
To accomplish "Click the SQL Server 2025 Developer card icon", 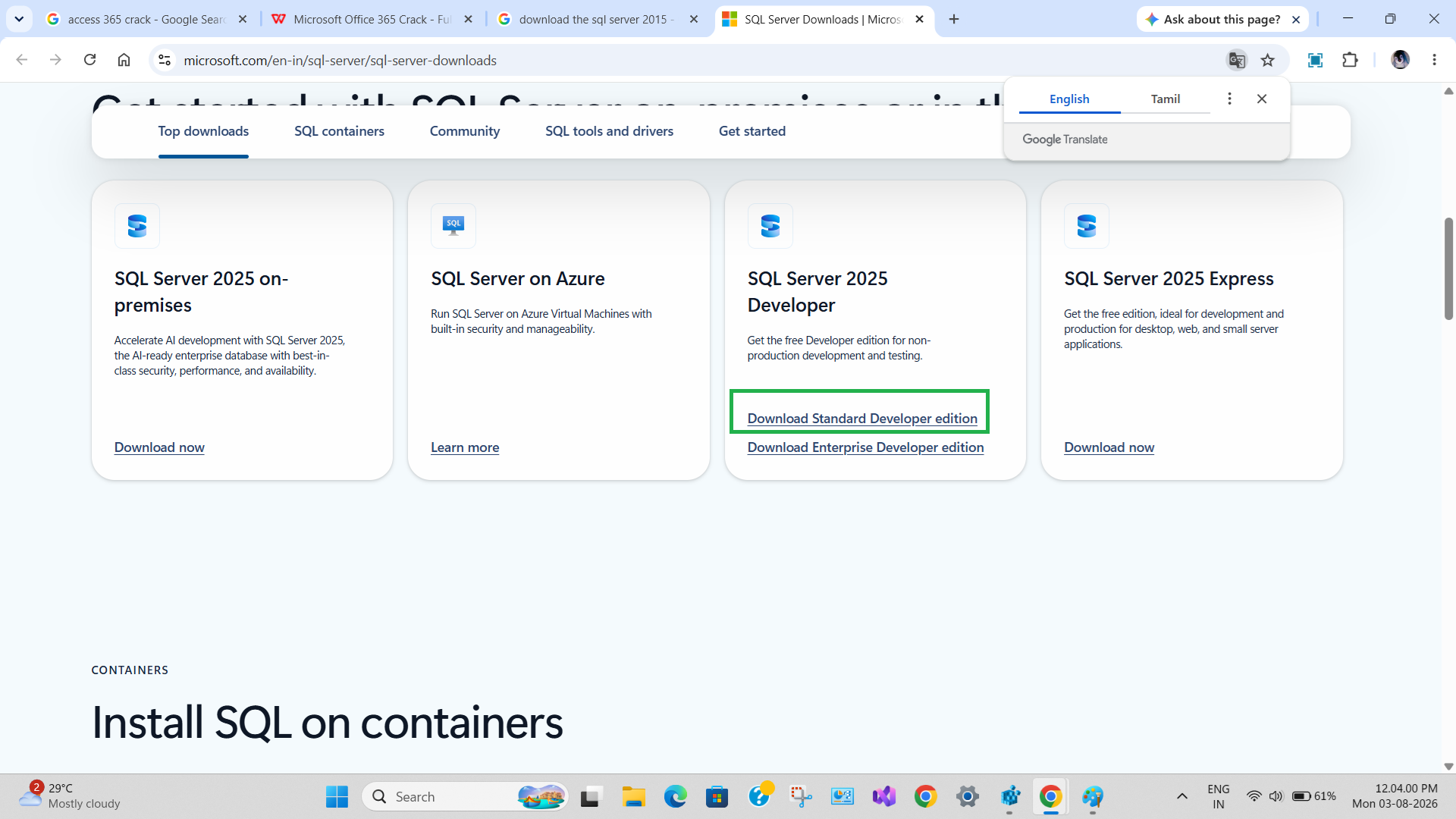I will click(x=770, y=226).
